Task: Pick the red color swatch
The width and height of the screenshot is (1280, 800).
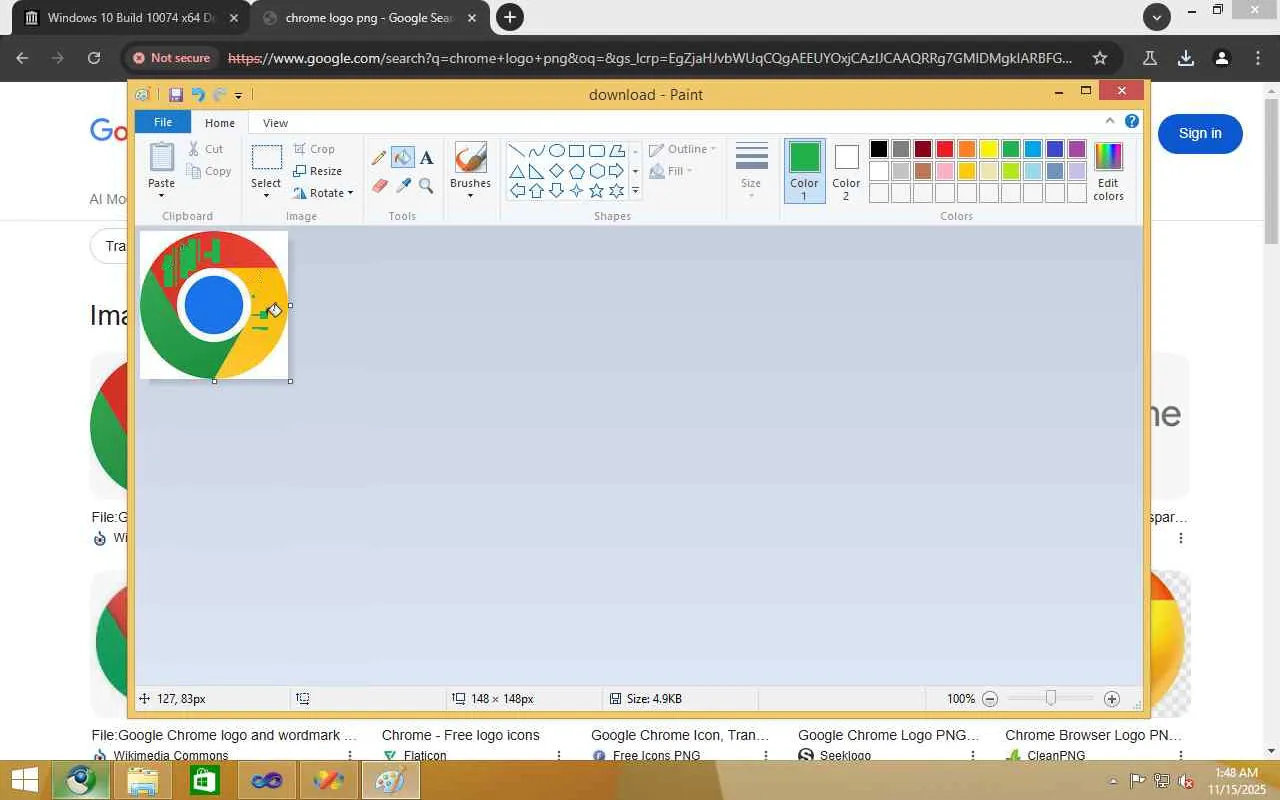Action: coord(945,149)
